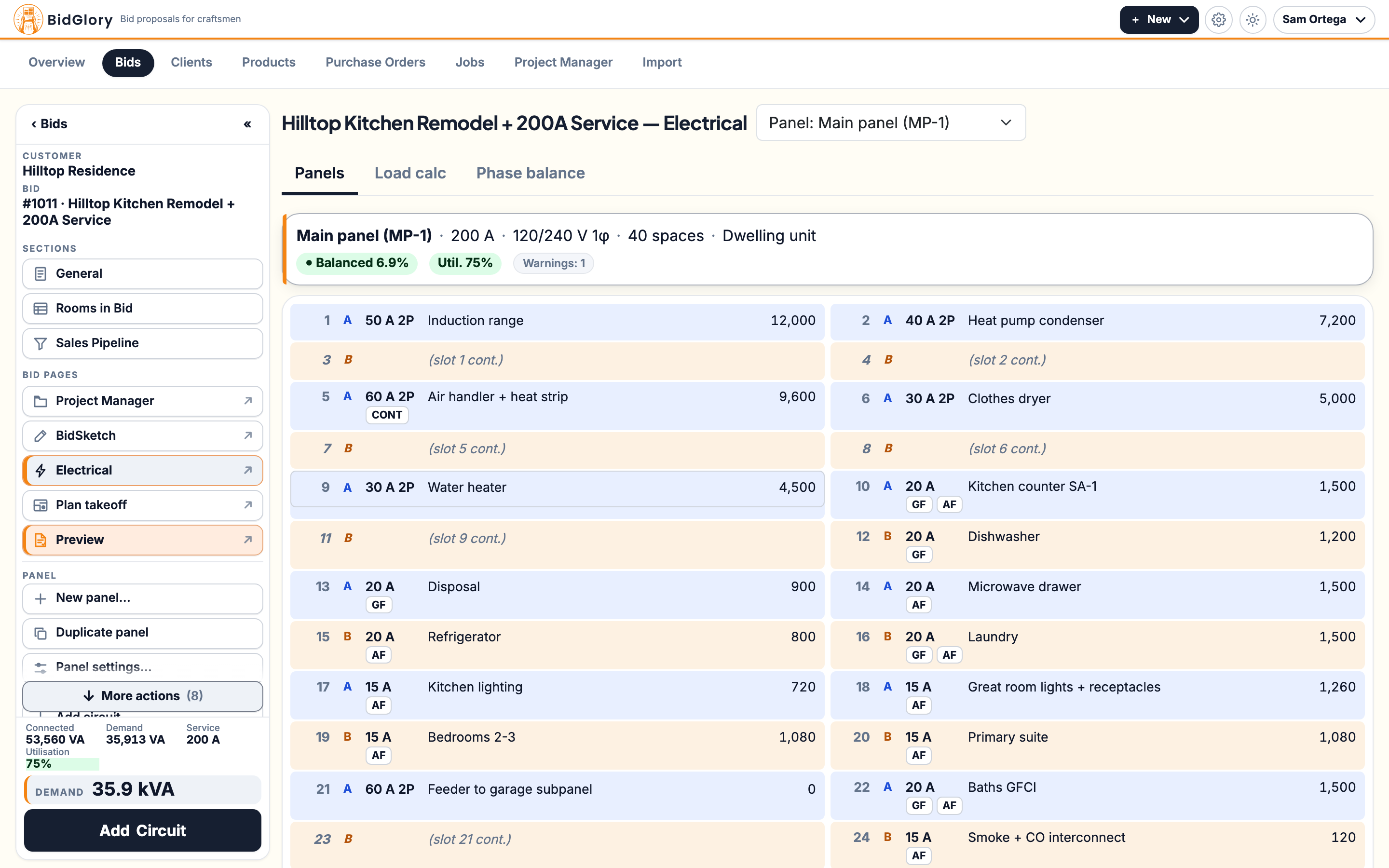The image size is (1389, 868).
Task: Click the Warnings: 1 badge
Action: pos(554,263)
